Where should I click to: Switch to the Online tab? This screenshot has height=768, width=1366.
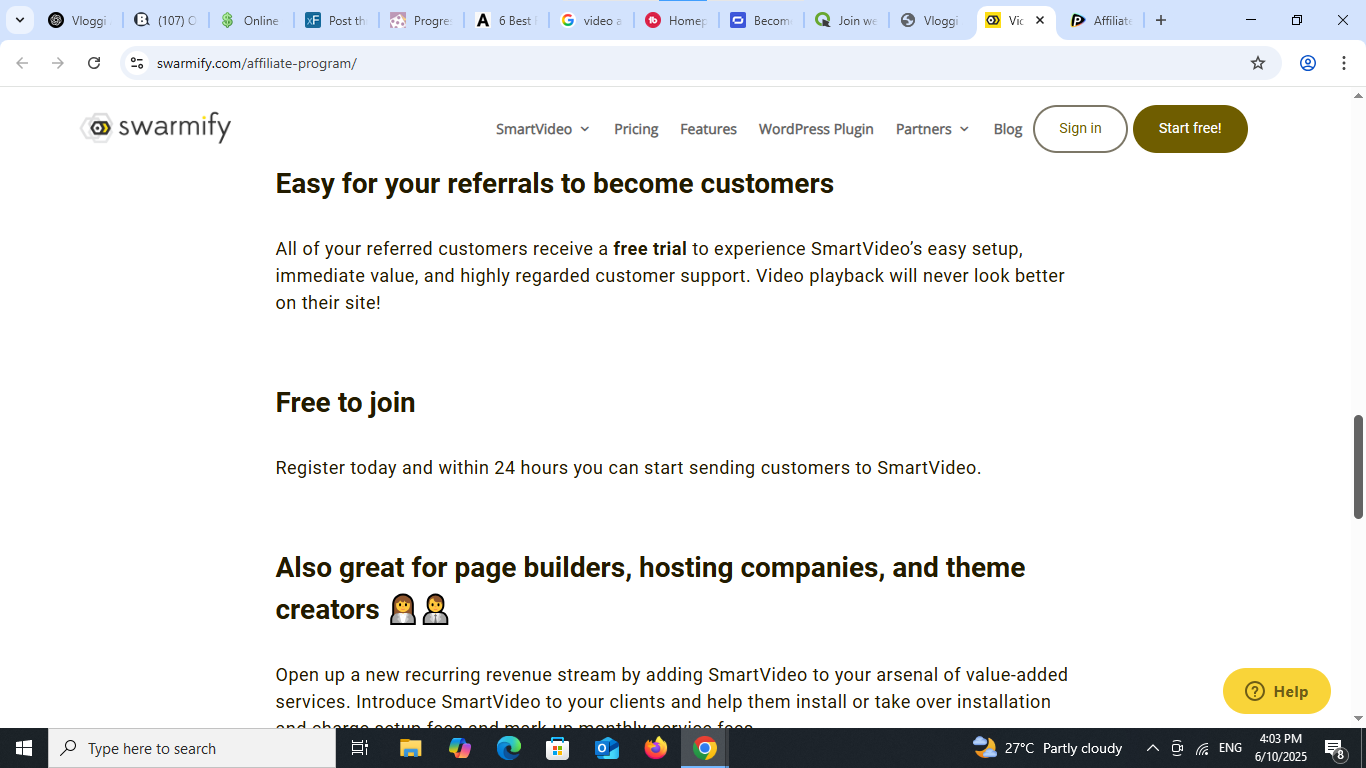click(251, 20)
